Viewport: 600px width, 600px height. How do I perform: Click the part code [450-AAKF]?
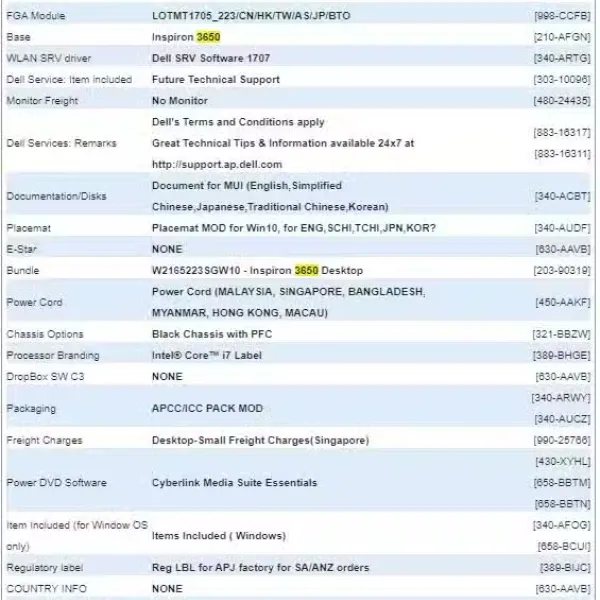click(562, 302)
